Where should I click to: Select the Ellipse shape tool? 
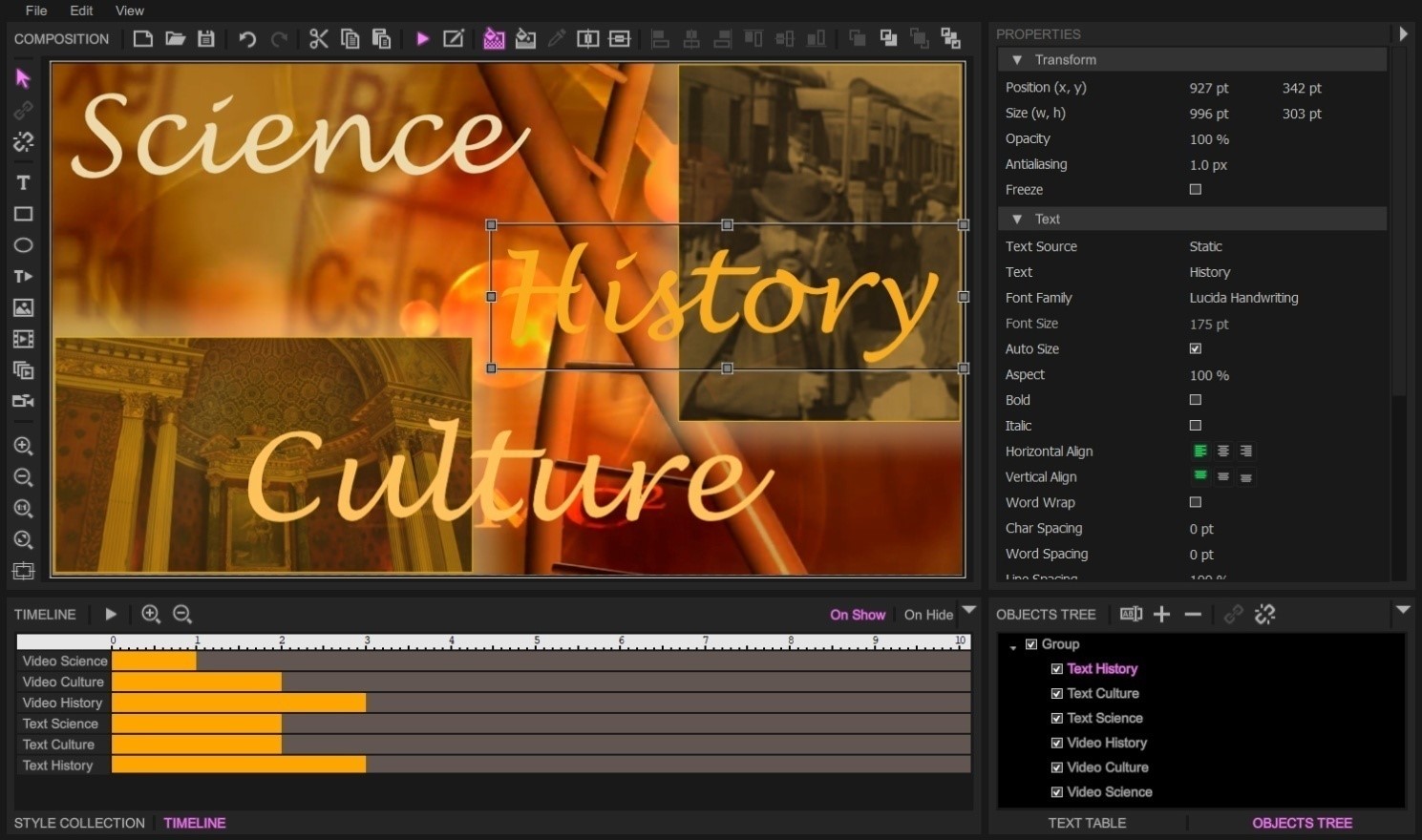pyautogui.click(x=23, y=245)
